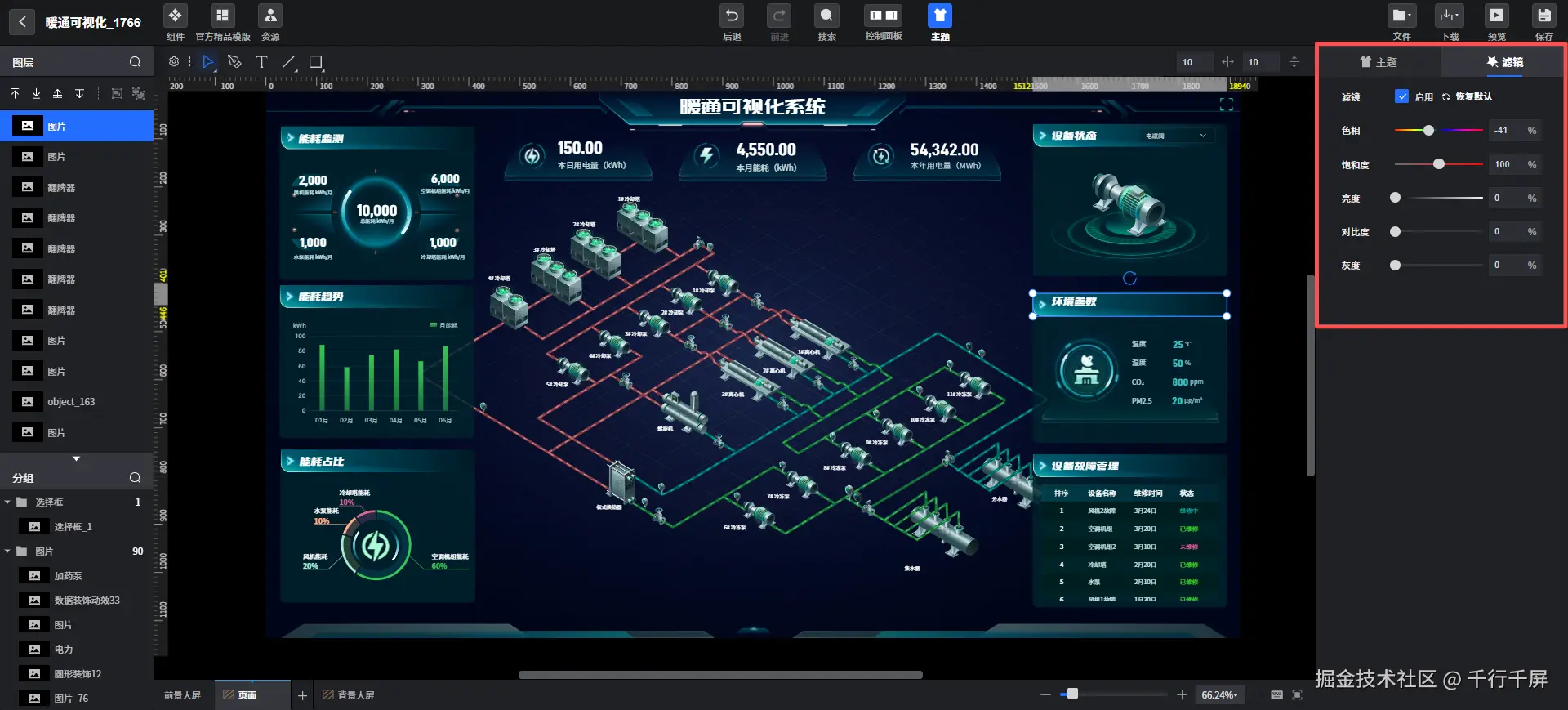
Task: Select the 数据装饰动效33 item
Action: [x=77, y=601]
